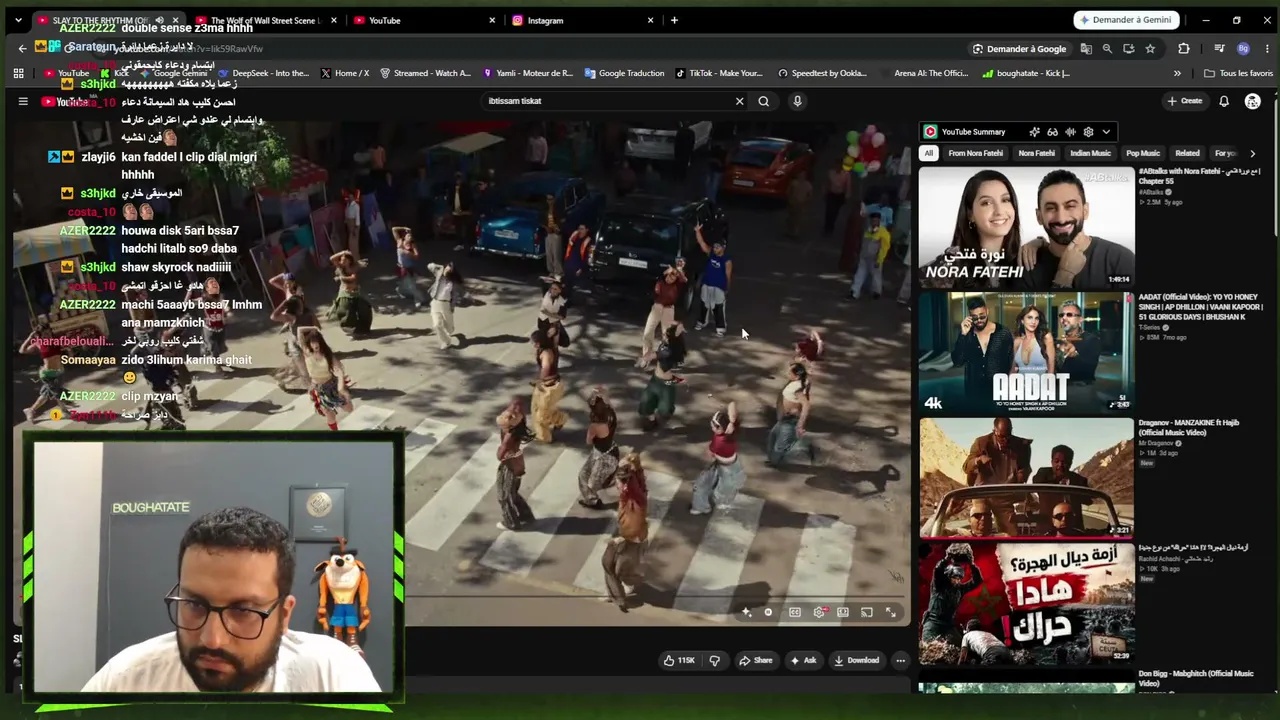1280x720 pixels.
Task: Open more actions ellipsis under video
Action: (900, 660)
